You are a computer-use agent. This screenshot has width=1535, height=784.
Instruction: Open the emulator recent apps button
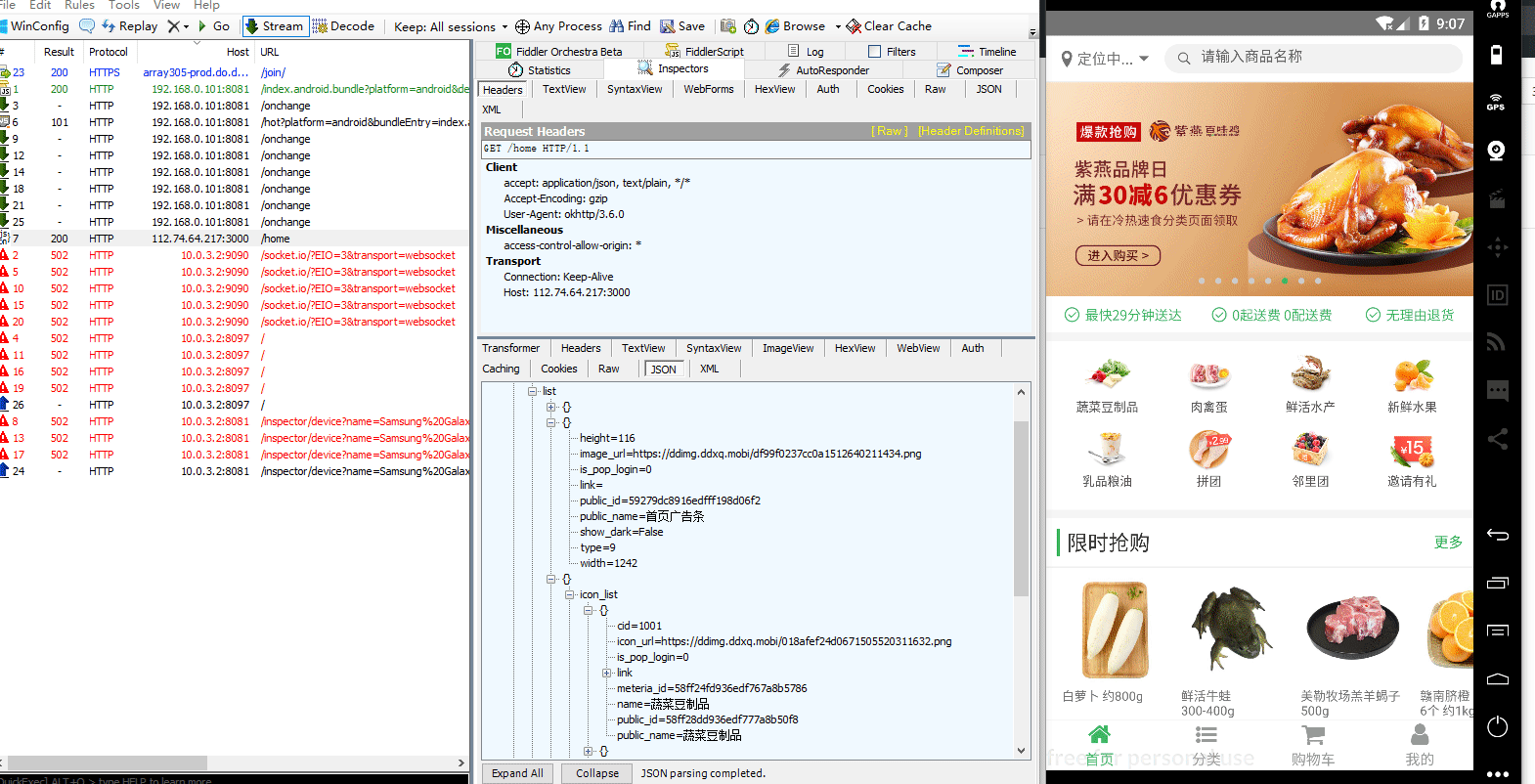pyautogui.click(x=1497, y=583)
